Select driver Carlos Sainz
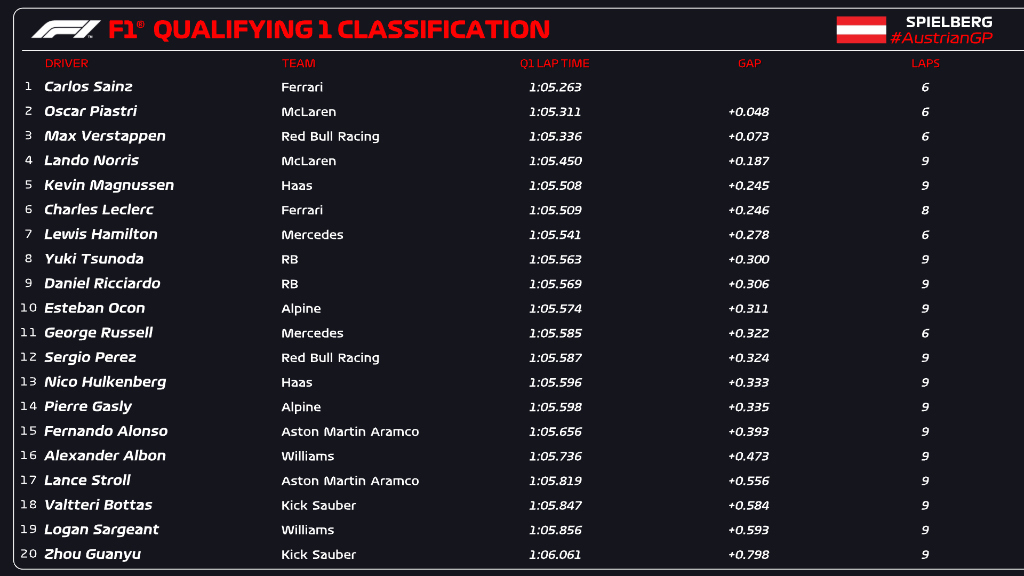Image resolution: width=1024 pixels, height=576 pixels. (88, 87)
